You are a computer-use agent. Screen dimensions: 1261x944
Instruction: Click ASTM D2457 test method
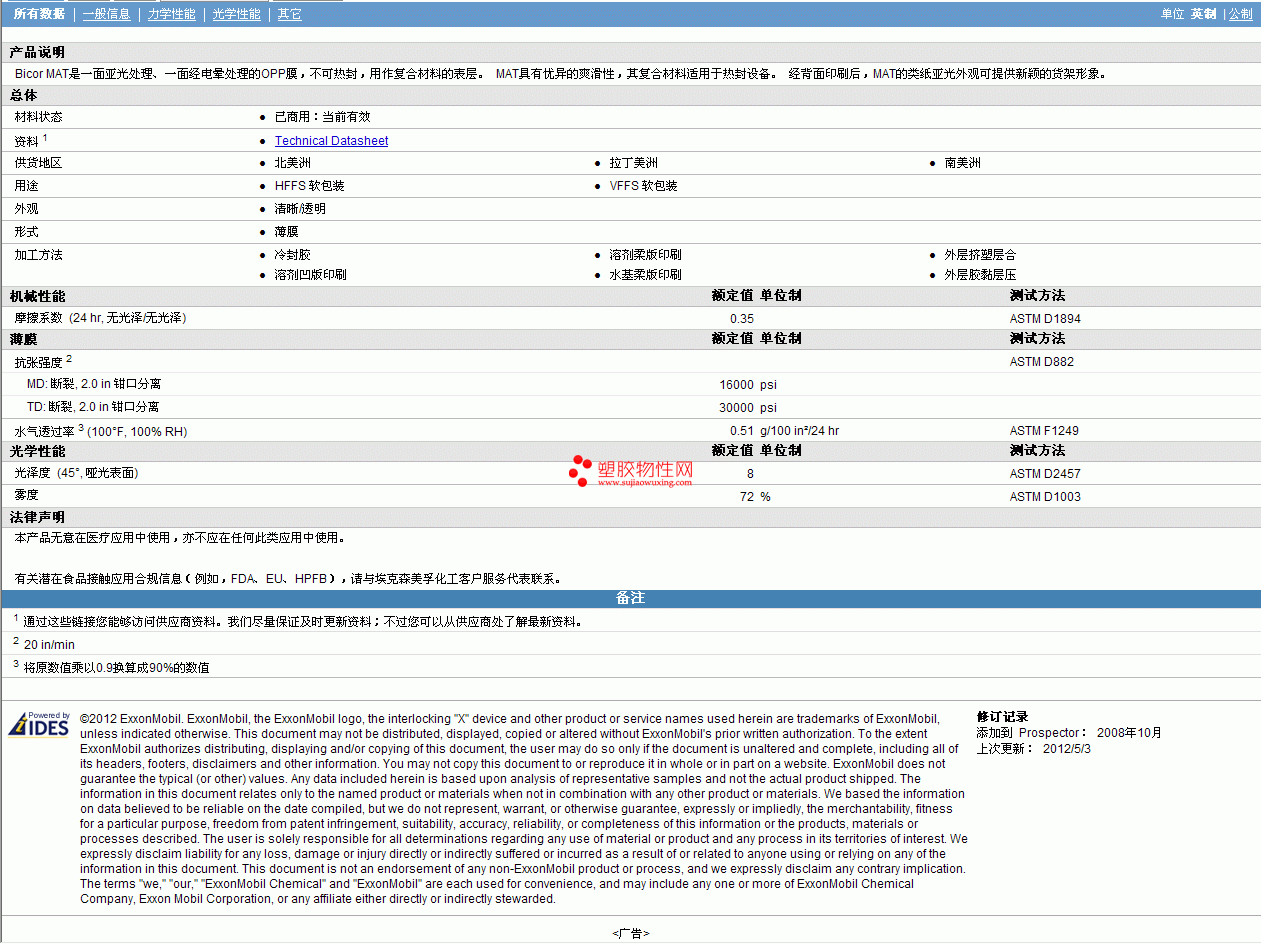[1045, 474]
